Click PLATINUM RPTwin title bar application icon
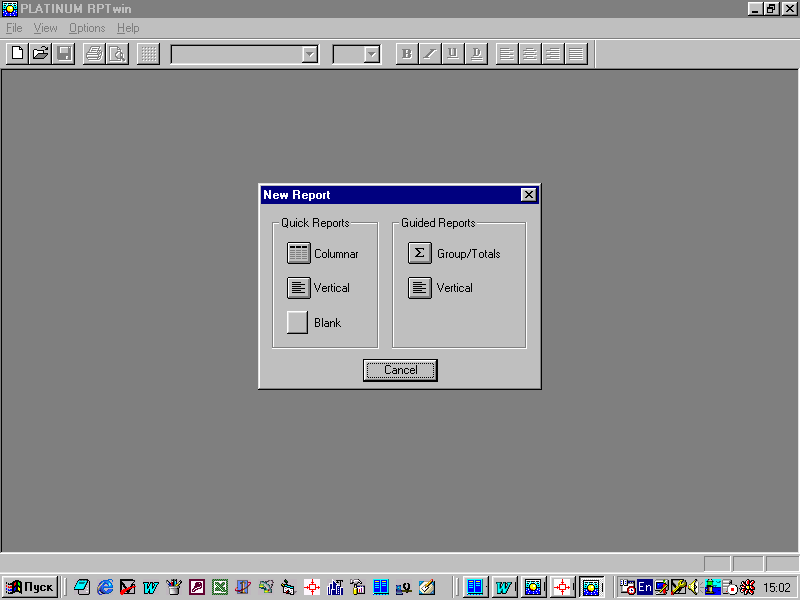Screen dimensions: 800x600 tap(10, 9)
